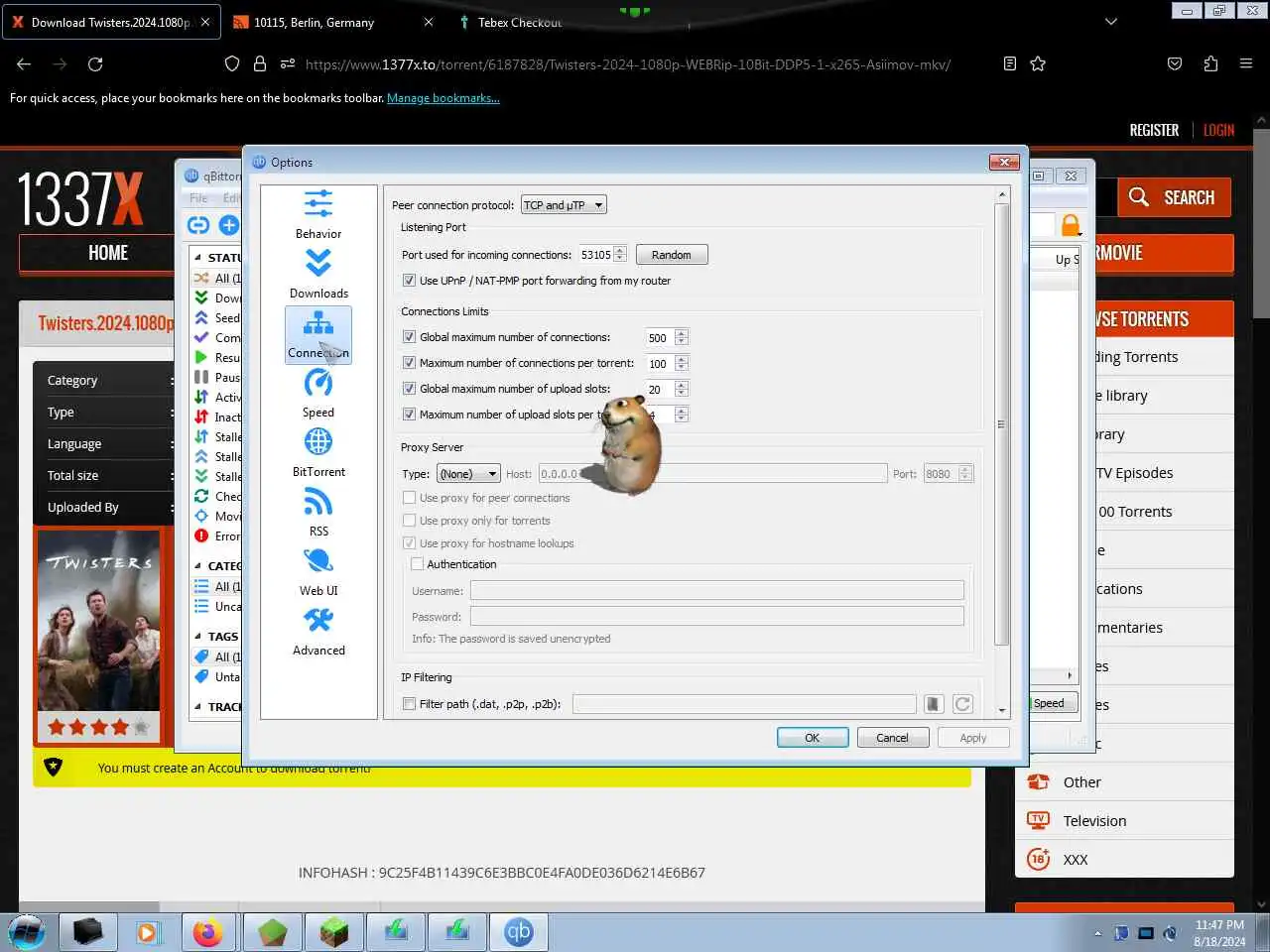Click the IP filter browse file icon

coord(933,704)
